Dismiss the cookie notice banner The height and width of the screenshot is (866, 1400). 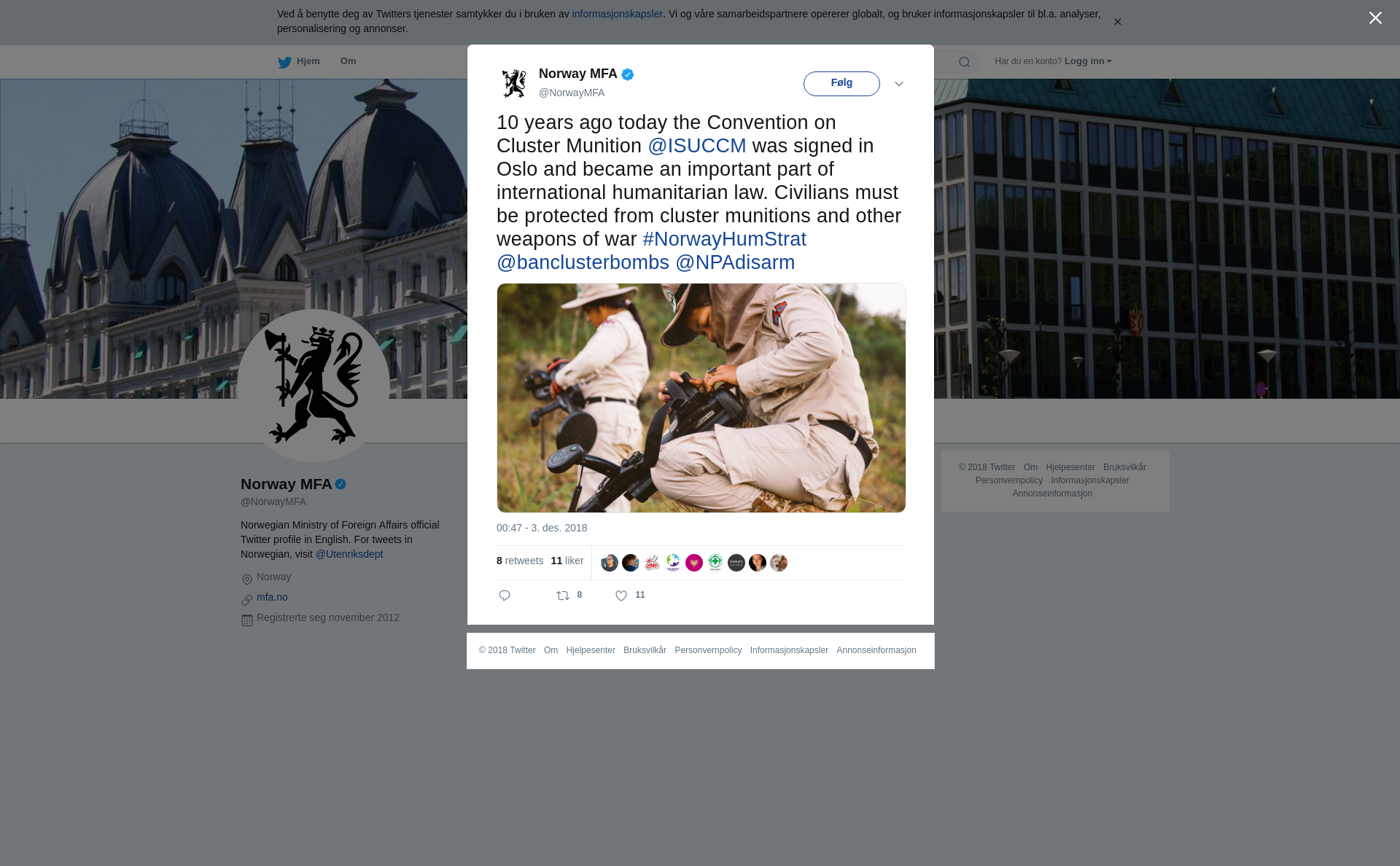[x=1117, y=22]
